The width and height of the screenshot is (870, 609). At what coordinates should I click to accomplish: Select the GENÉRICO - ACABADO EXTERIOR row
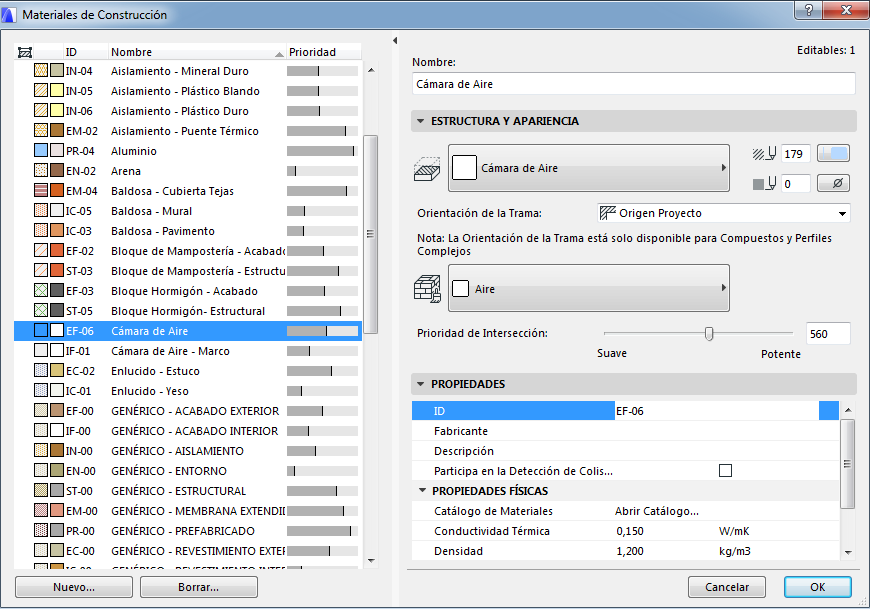(188, 411)
